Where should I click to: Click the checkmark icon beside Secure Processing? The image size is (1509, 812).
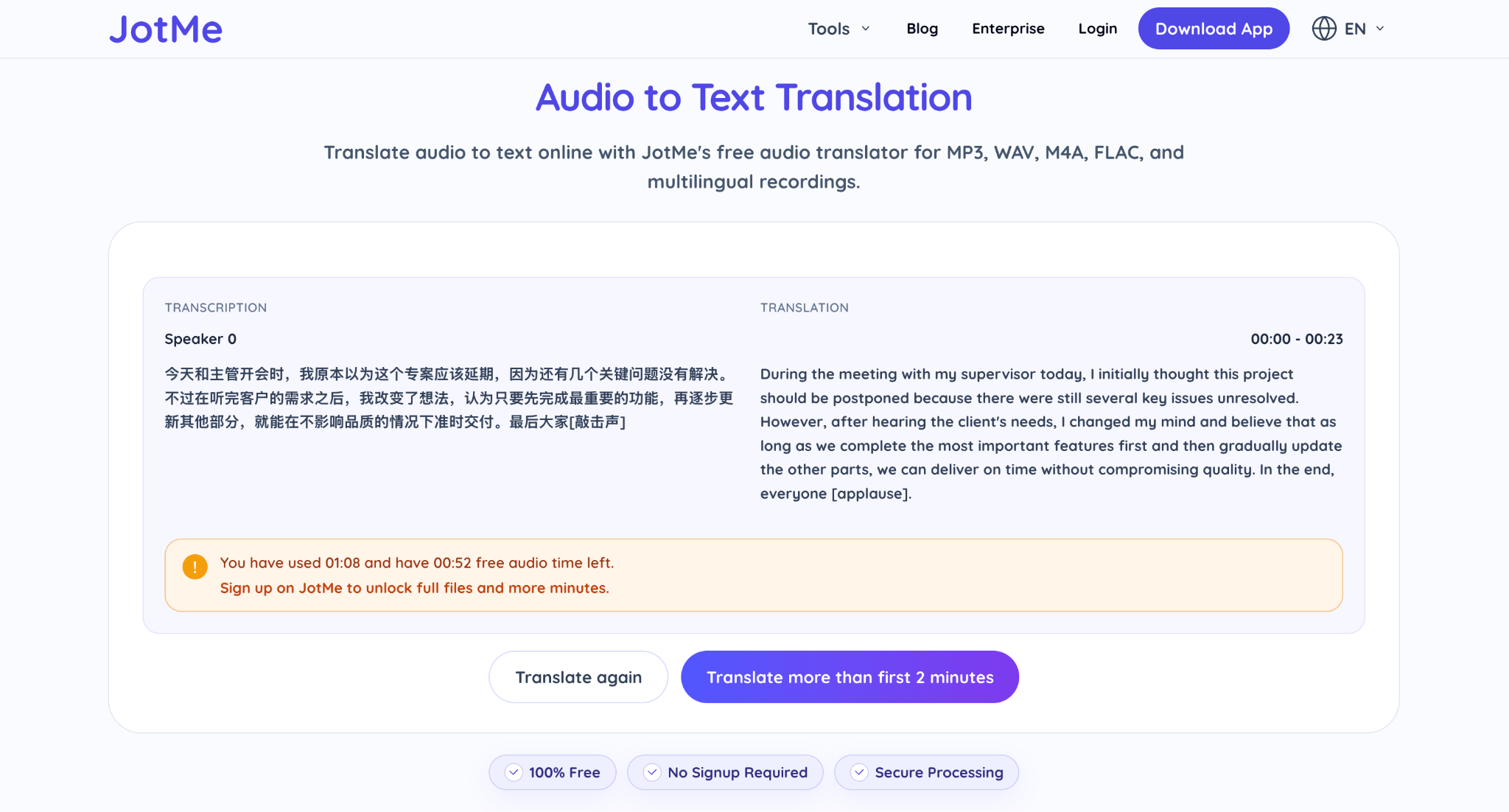tap(859, 772)
